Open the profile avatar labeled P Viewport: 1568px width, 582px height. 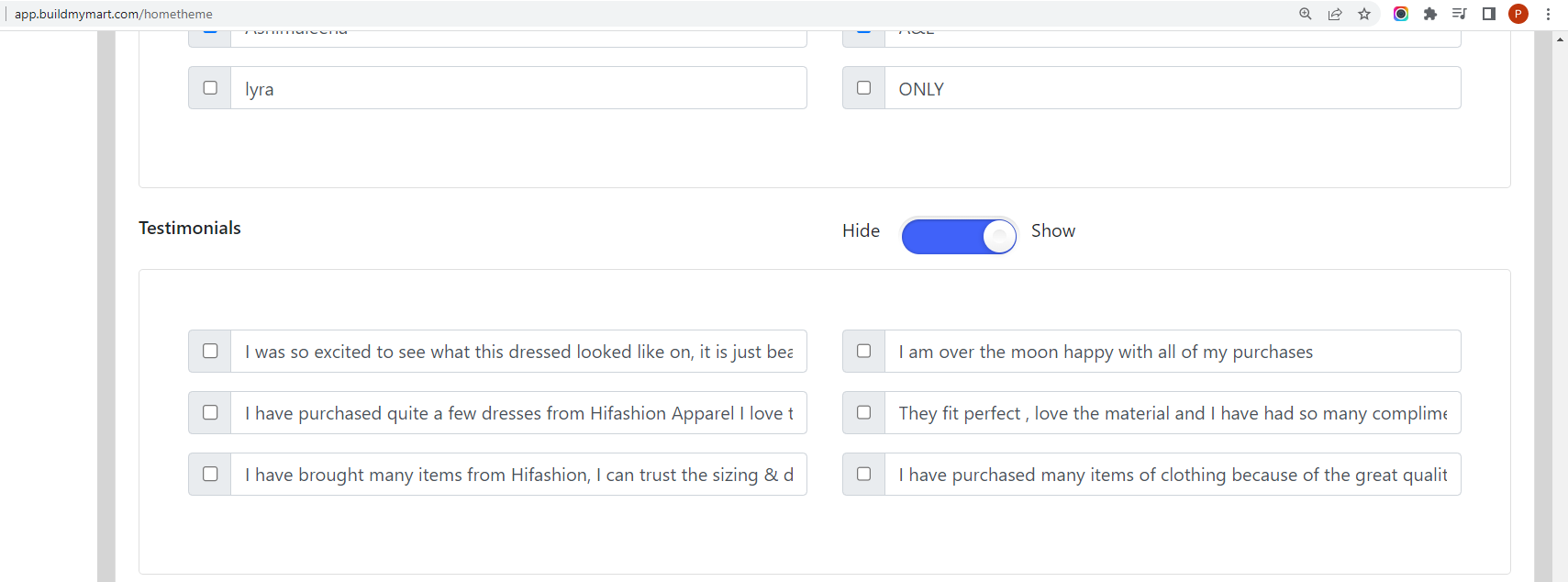click(x=1518, y=14)
